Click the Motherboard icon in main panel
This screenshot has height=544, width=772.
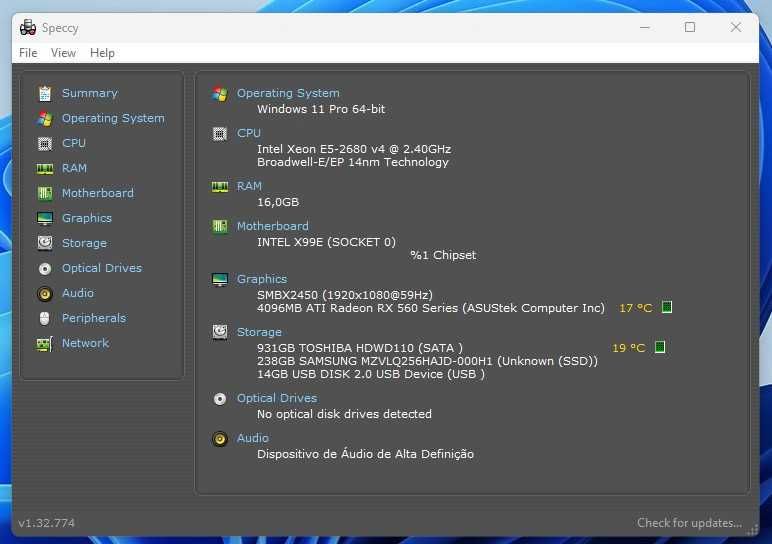tap(220, 226)
